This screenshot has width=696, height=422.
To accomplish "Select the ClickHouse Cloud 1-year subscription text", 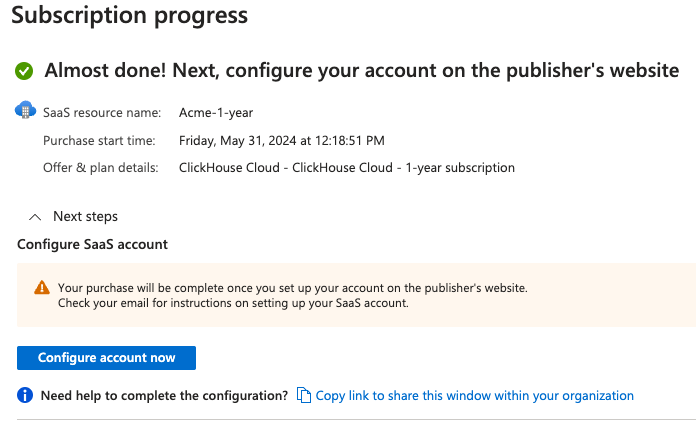I will pos(346,168).
